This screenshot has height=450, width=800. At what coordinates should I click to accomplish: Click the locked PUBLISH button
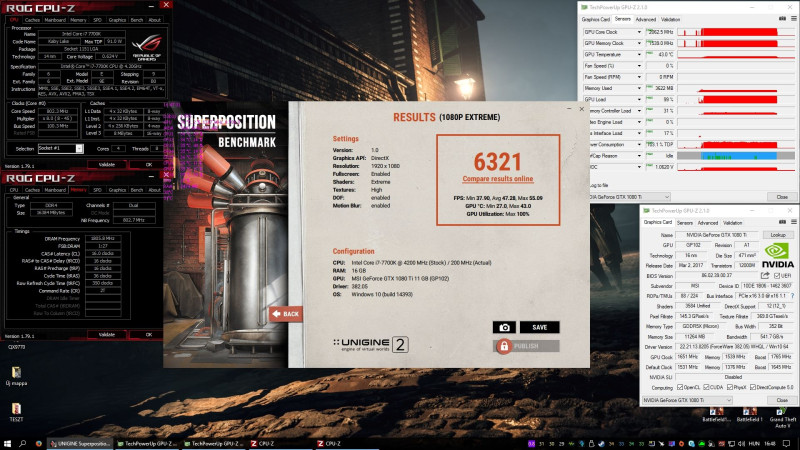click(526, 346)
